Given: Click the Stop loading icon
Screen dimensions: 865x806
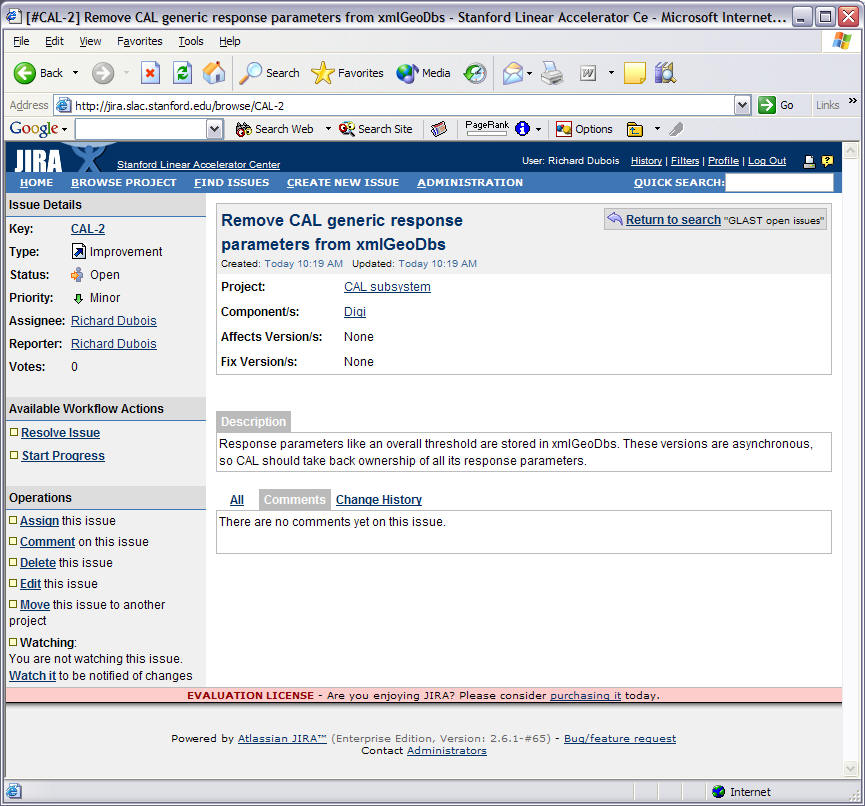Looking at the screenshot, I should pyautogui.click(x=150, y=73).
